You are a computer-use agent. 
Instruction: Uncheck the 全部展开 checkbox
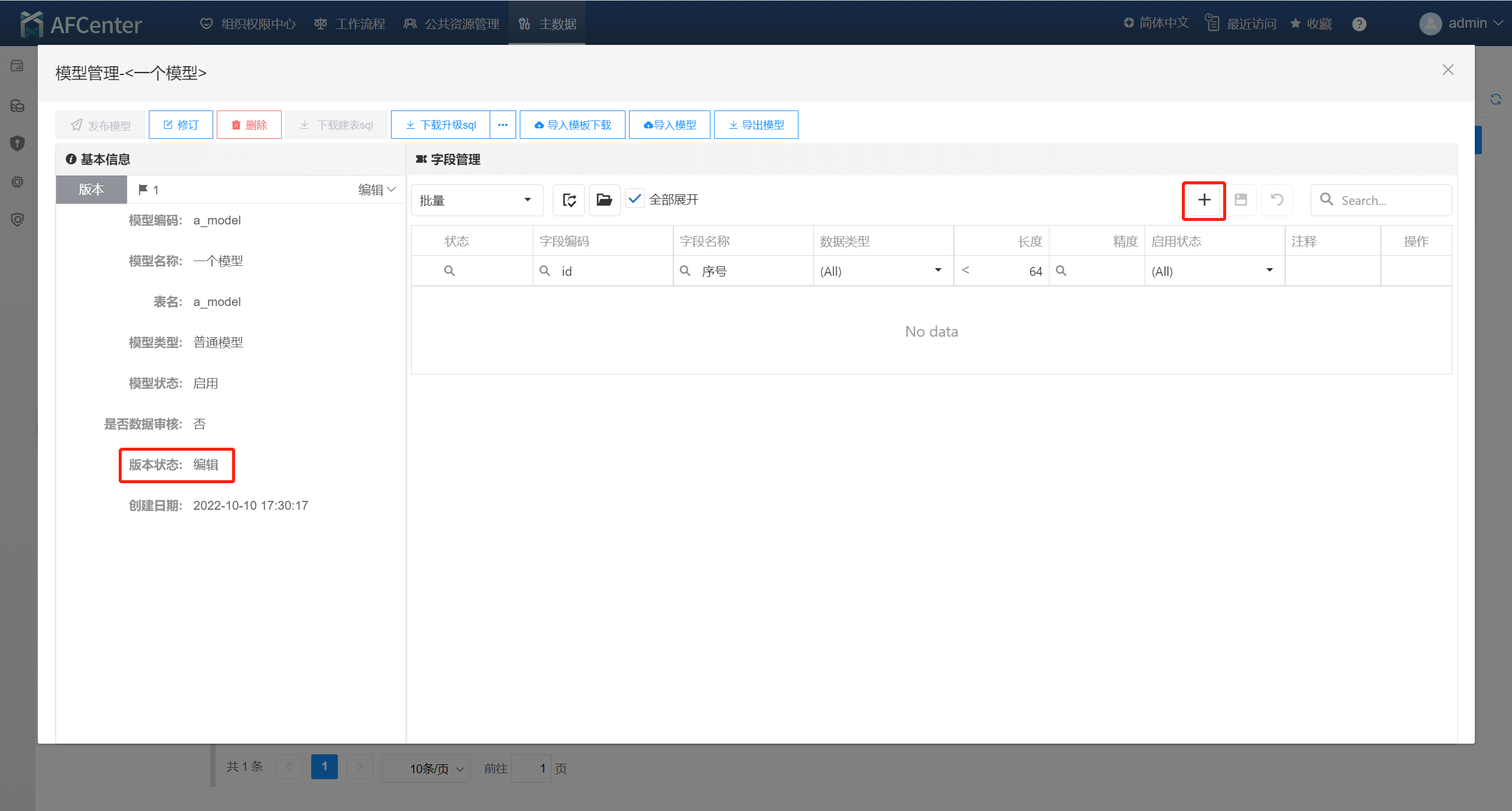[x=635, y=199]
